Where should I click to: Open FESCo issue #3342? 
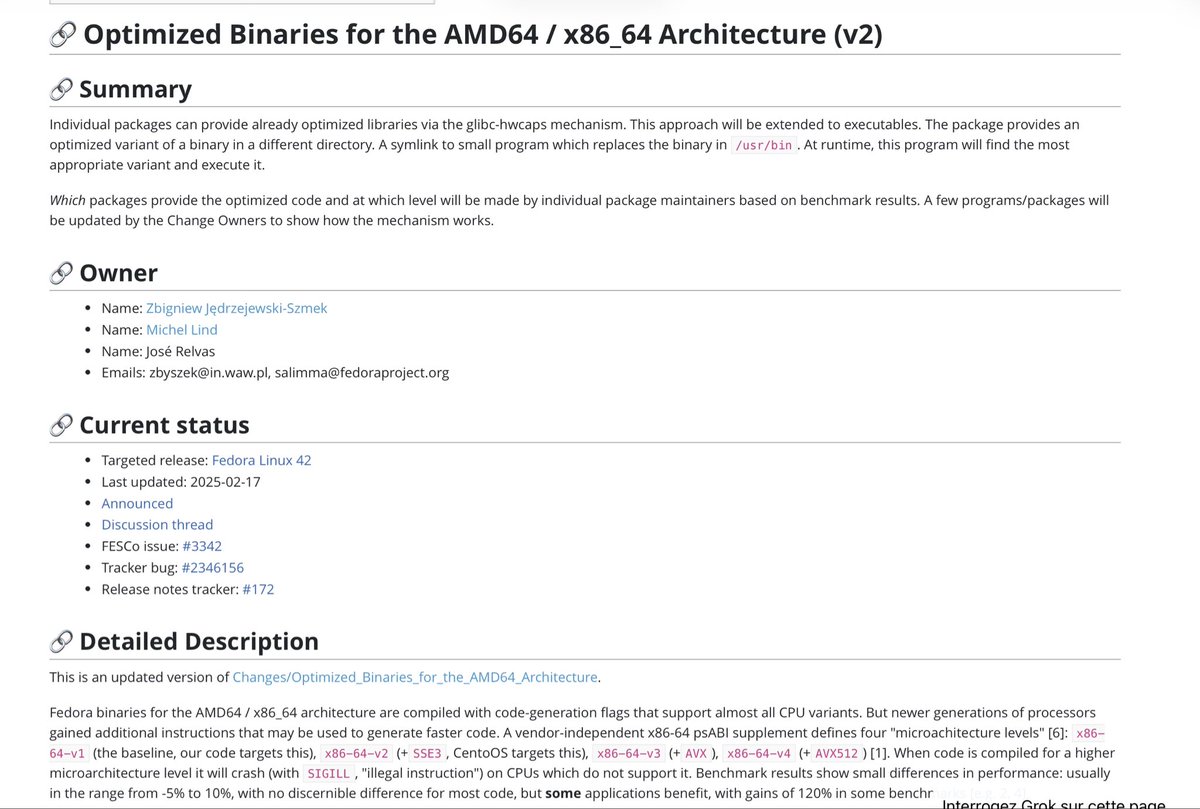(201, 546)
